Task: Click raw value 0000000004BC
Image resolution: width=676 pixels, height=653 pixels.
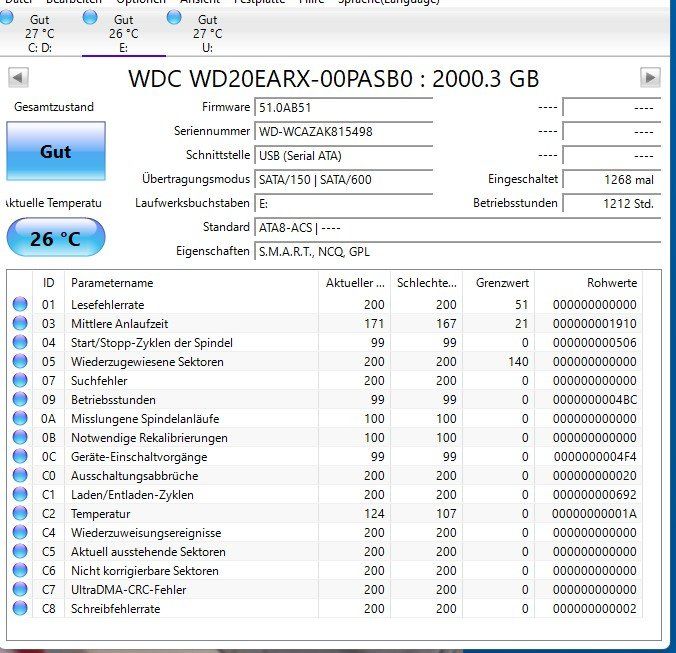Action: point(595,400)
